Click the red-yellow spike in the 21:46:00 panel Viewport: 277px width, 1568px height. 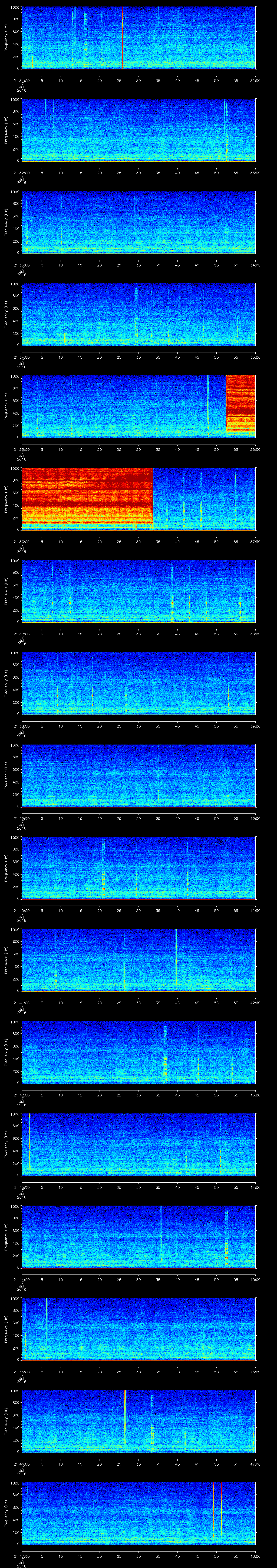pos(124,1417)
